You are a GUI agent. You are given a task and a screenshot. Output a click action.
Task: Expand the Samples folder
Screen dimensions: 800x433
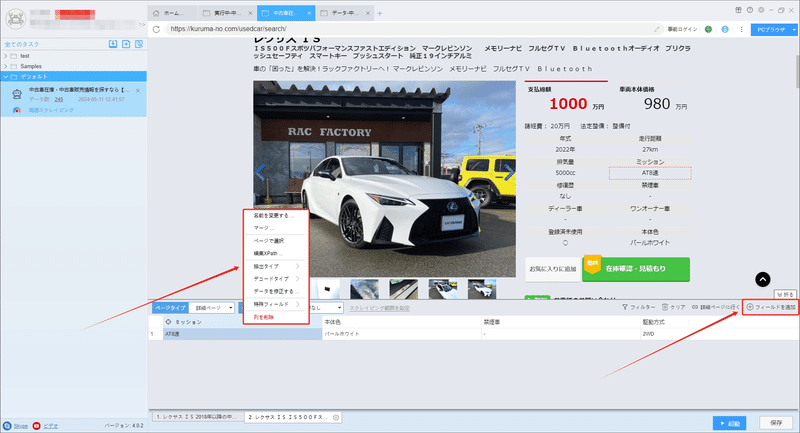tap(6, 66)
